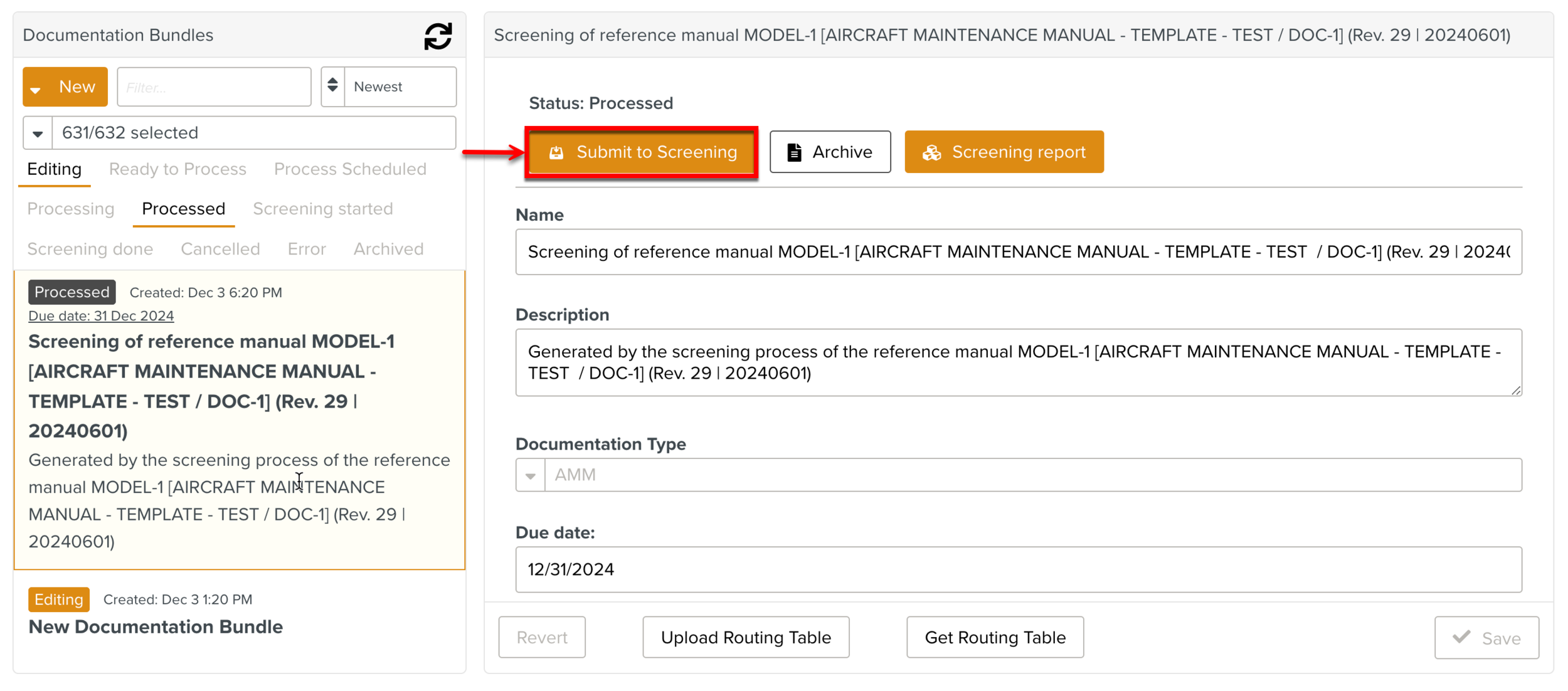Image resolution: width=1568 pixels, height=691 pixels.
Task: Toggle the Screening started status filter
Action: [x=322, y=209]
